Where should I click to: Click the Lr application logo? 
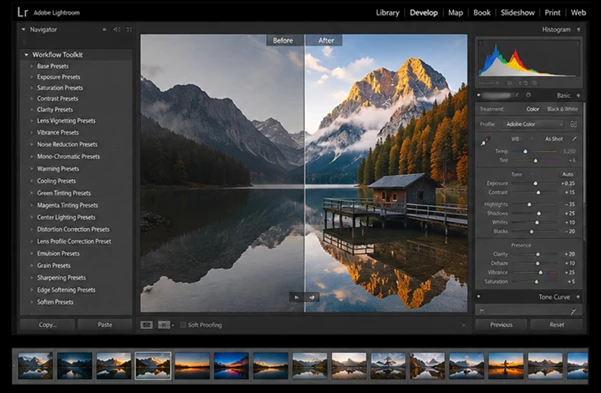[23, 12]
